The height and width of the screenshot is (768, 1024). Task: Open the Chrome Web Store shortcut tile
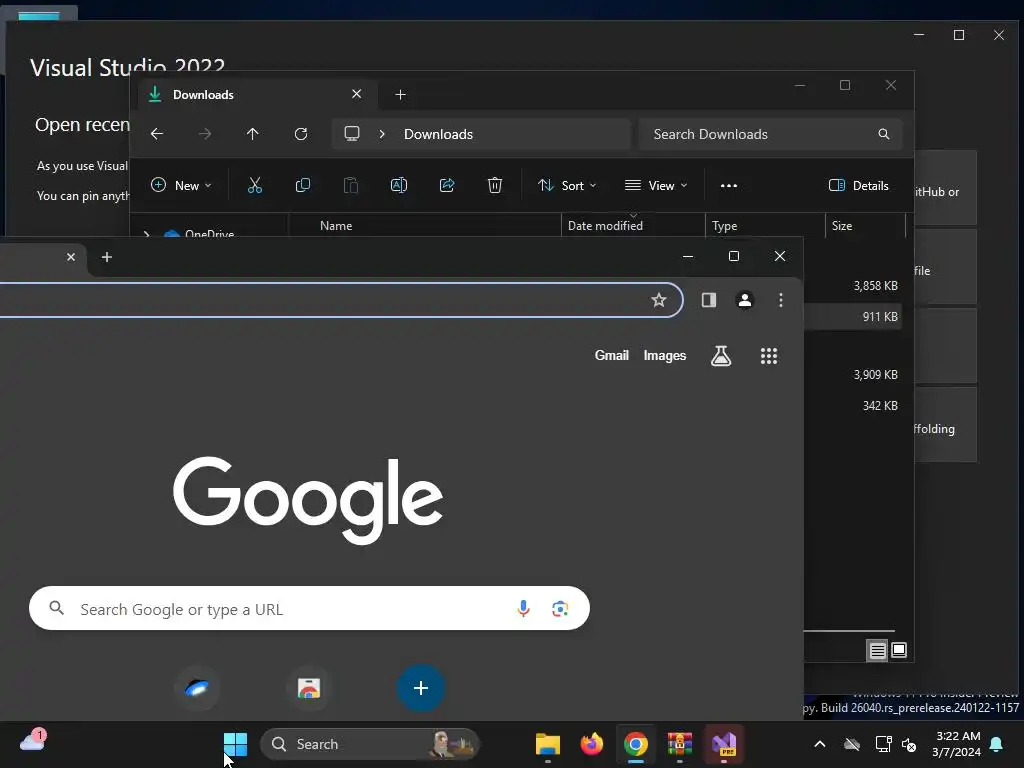coord(309,688)
